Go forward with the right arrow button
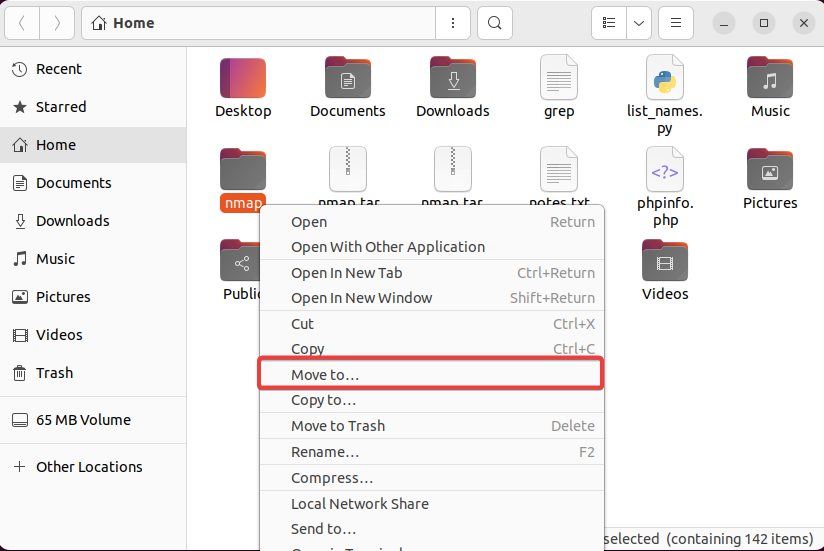The height and width of the screenshot is (551, 824). (x=57, y=23)
